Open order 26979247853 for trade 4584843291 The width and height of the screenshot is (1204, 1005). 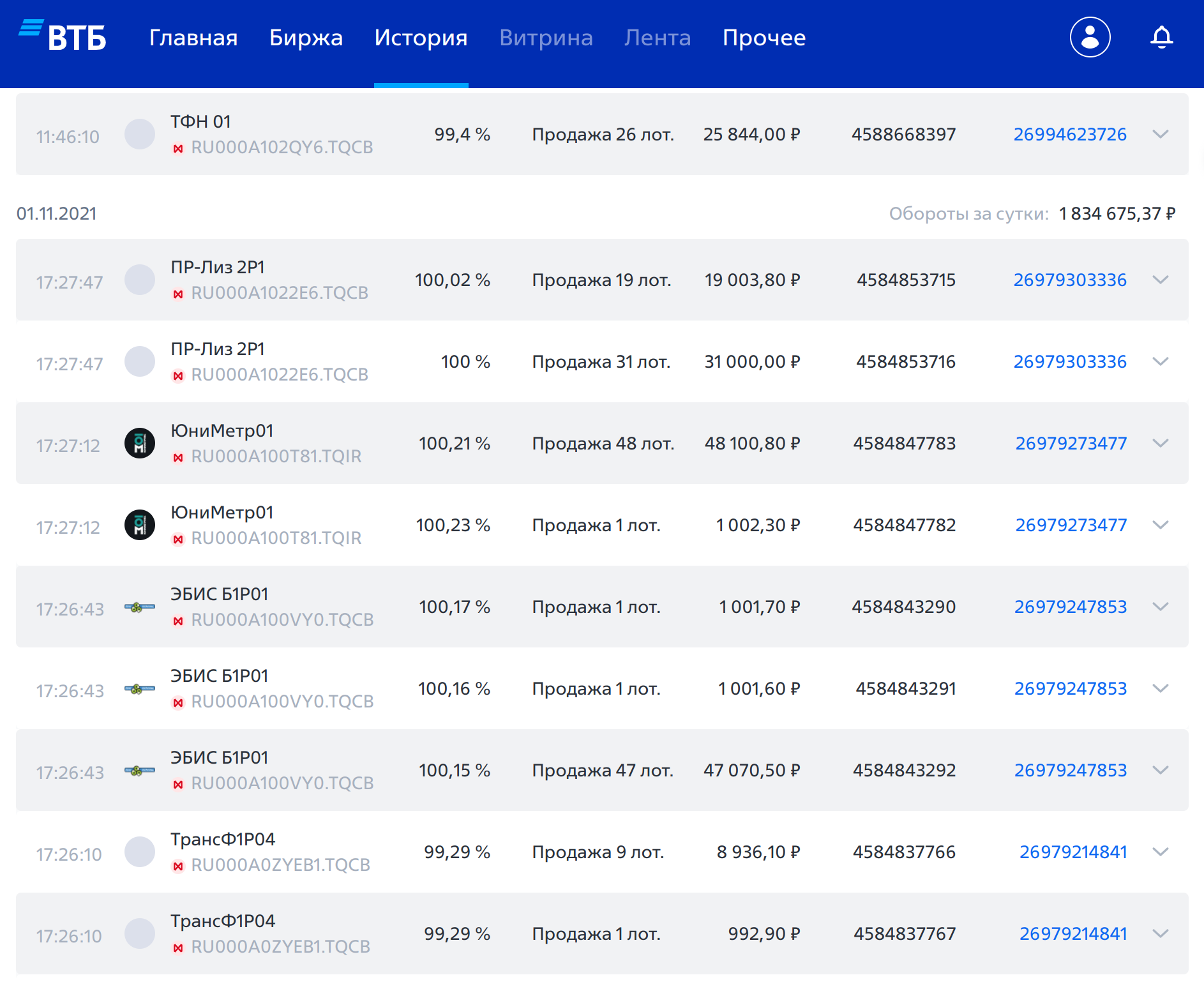(1071, 688)
